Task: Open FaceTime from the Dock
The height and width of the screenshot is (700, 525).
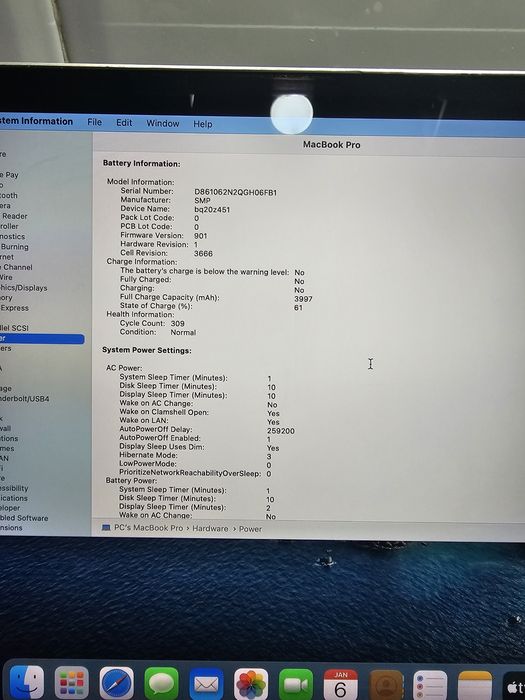Action: (x=296, y=684)
